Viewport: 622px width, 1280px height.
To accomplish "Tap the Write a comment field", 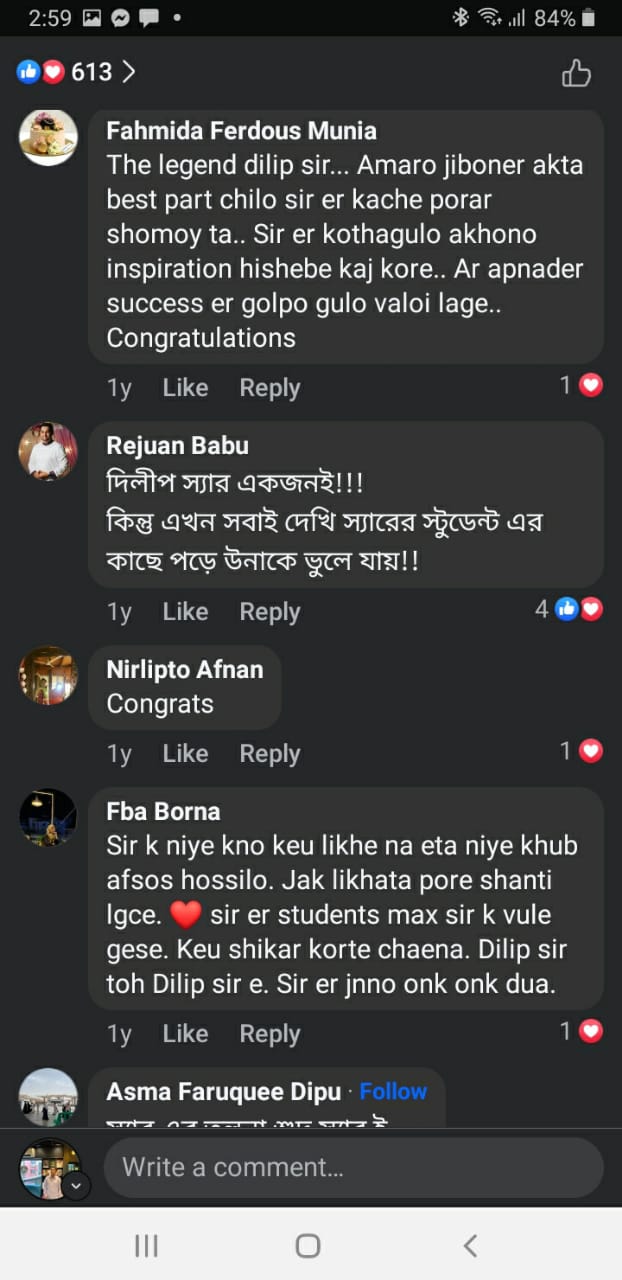I will click(353, 1167).
